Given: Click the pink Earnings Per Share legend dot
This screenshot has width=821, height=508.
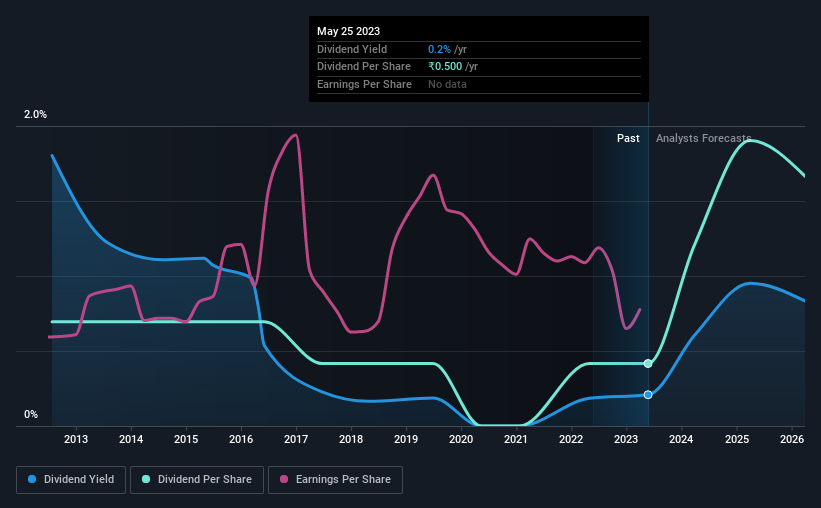Looking at the screenshot, I should tap(284, 479).
